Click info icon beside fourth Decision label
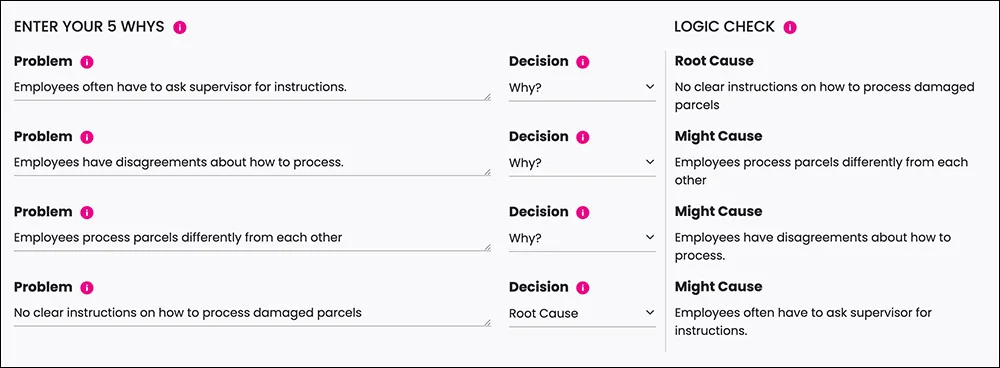 [x=583, y=288]
